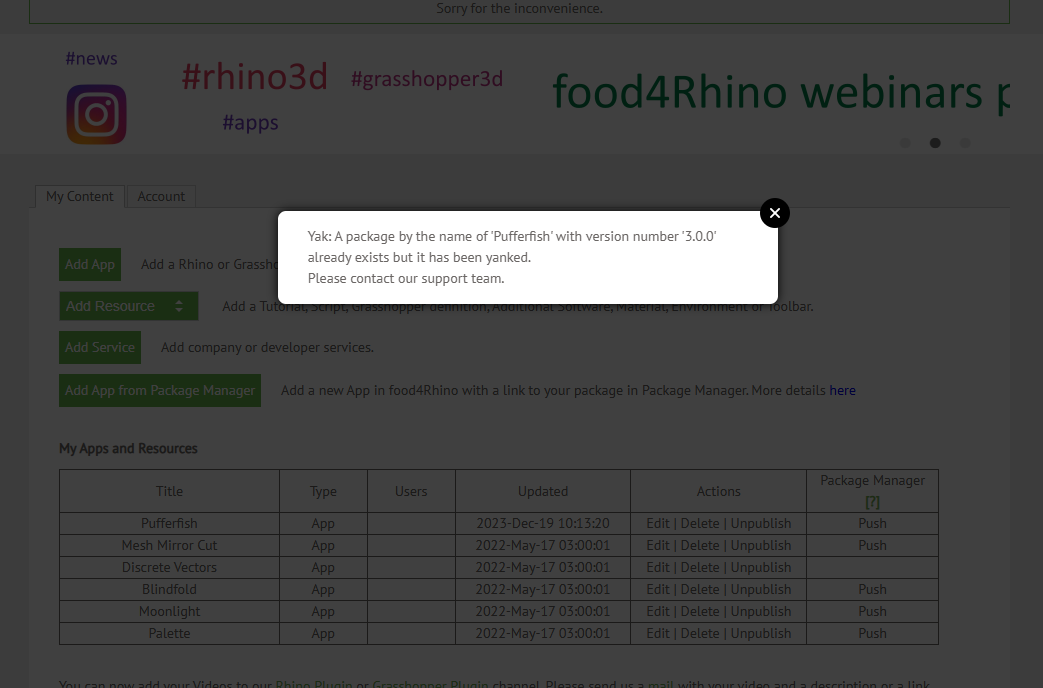The height and width of the screenshot is (688, 1043).
Task: Click the Add Service button
Action: [x=100, y=347]
